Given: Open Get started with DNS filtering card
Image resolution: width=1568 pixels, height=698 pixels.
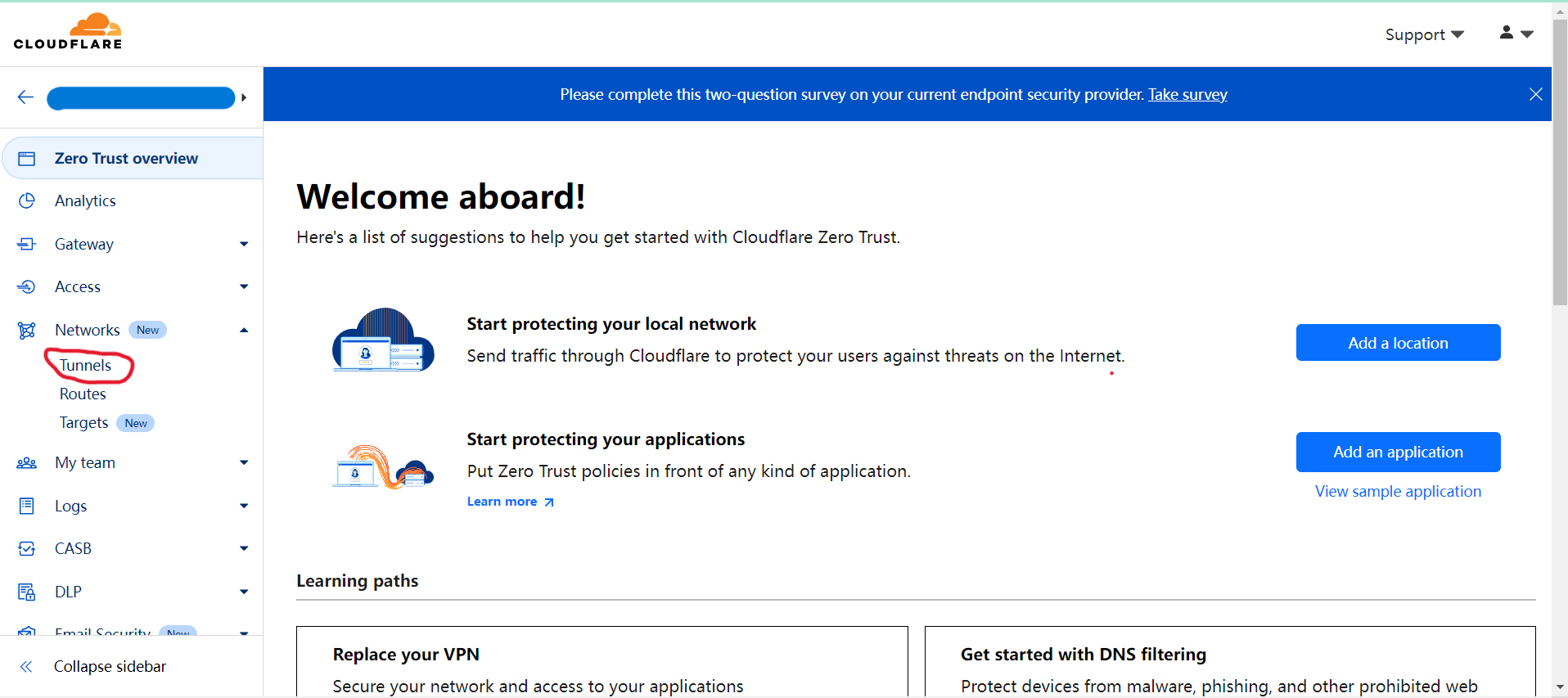Looking at the screenshot, I should (1230, 662).
